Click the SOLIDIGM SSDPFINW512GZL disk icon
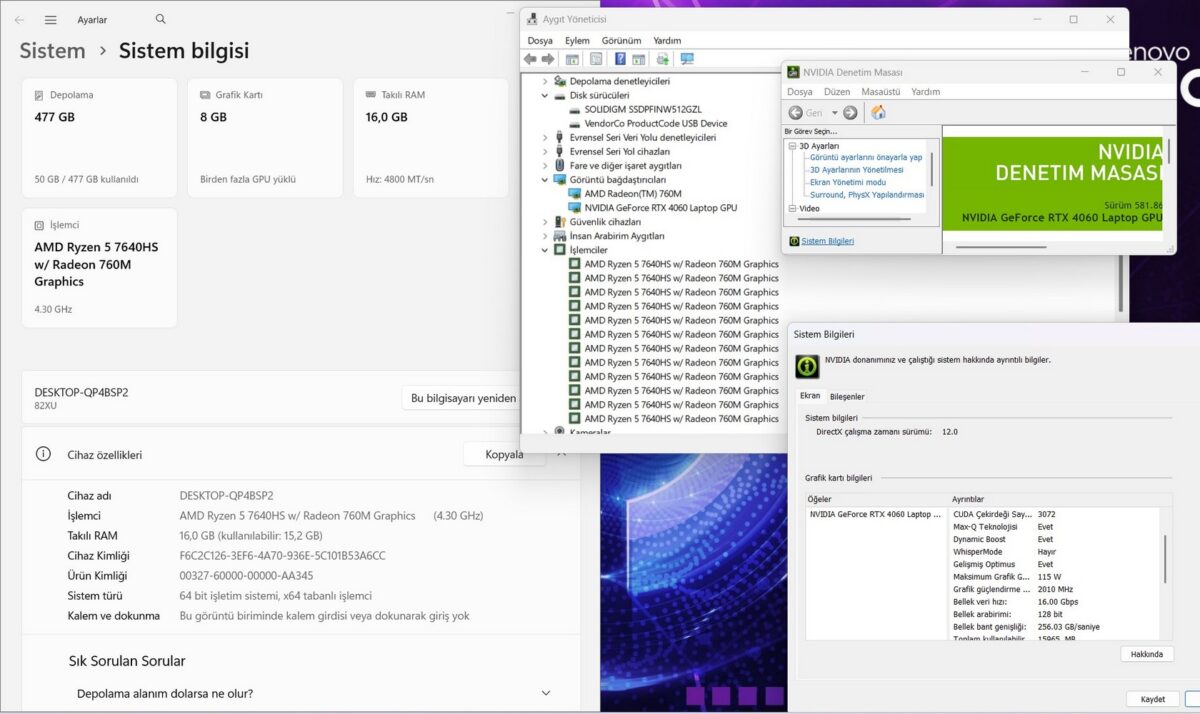The height and width of the screenshot is (714, 1200). pos(574,109)
